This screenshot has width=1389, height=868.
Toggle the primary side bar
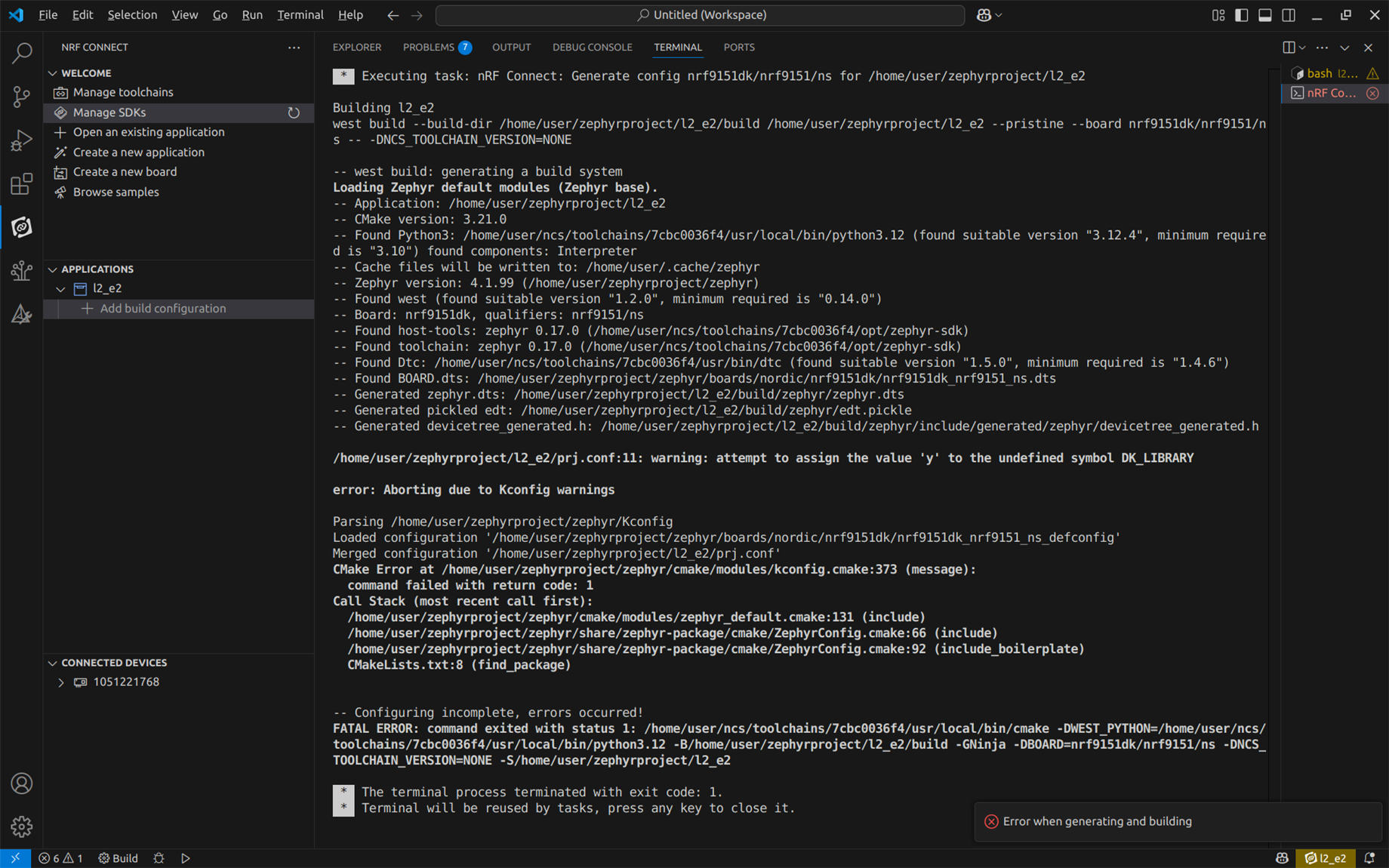tap(1242, 15)
